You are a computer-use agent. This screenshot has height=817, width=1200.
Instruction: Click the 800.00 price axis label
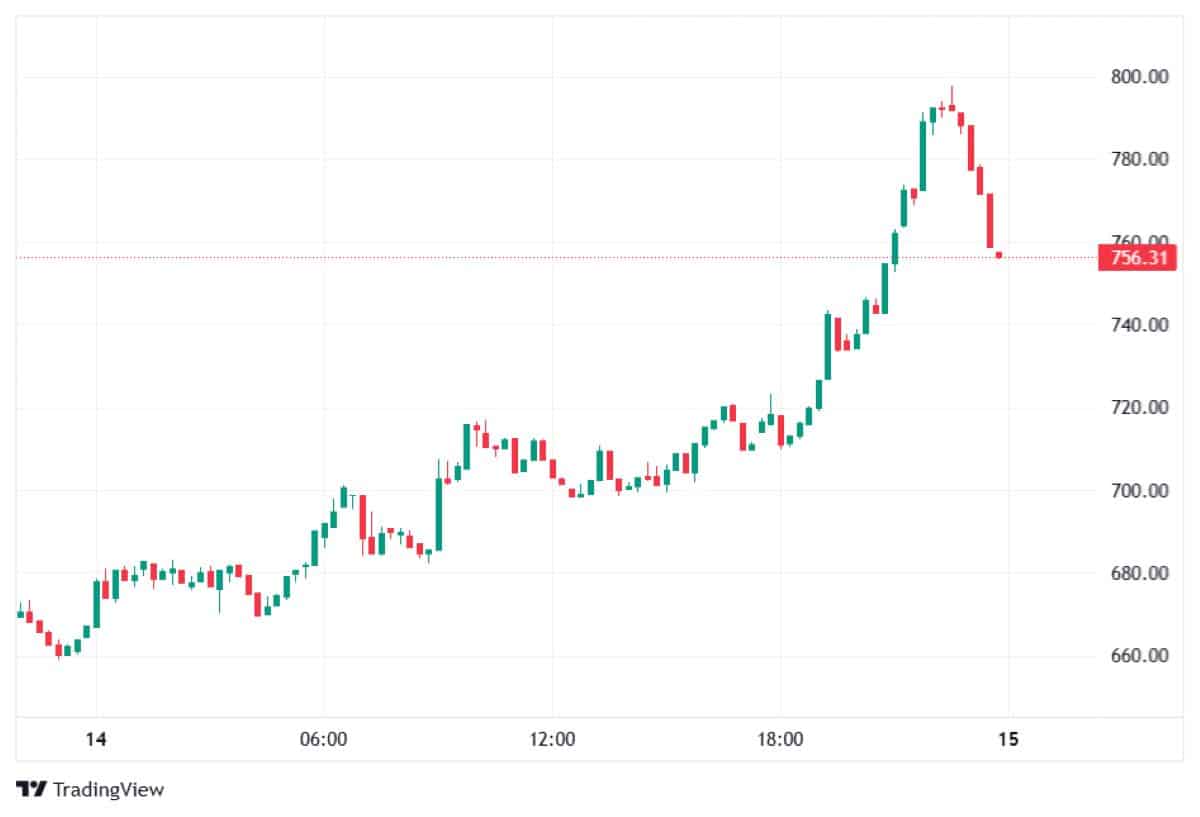click(1139, 76)
